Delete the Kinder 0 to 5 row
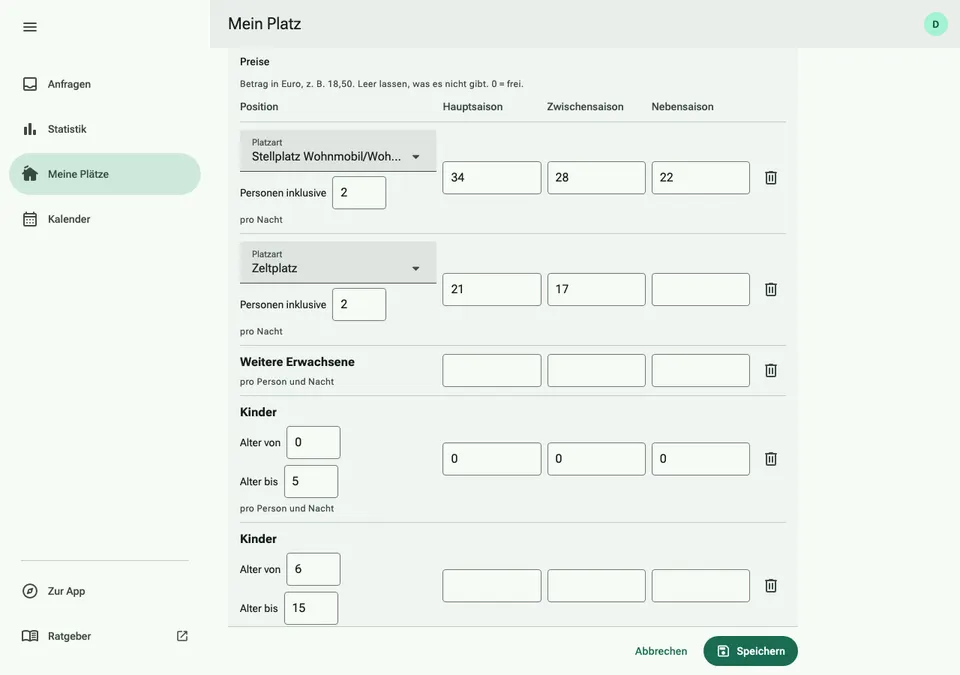This screenshot has width=960, height=675. pyautogui.click(x=770, y=459)
